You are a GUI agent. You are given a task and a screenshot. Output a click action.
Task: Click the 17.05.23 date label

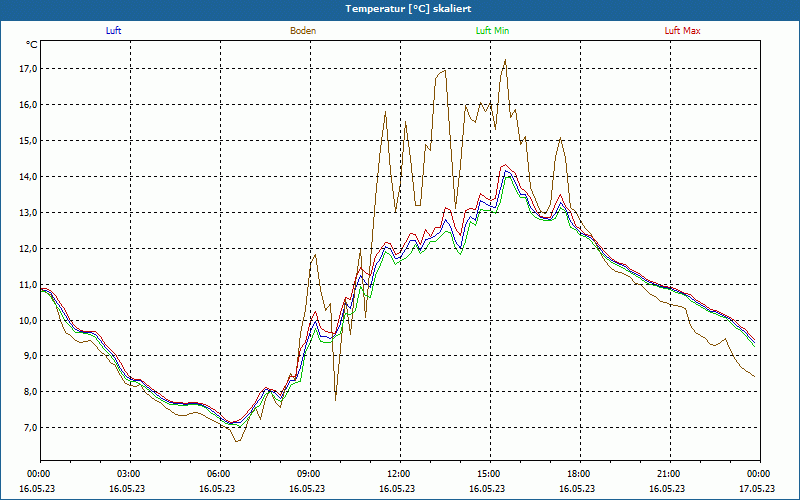pos(757,488)
